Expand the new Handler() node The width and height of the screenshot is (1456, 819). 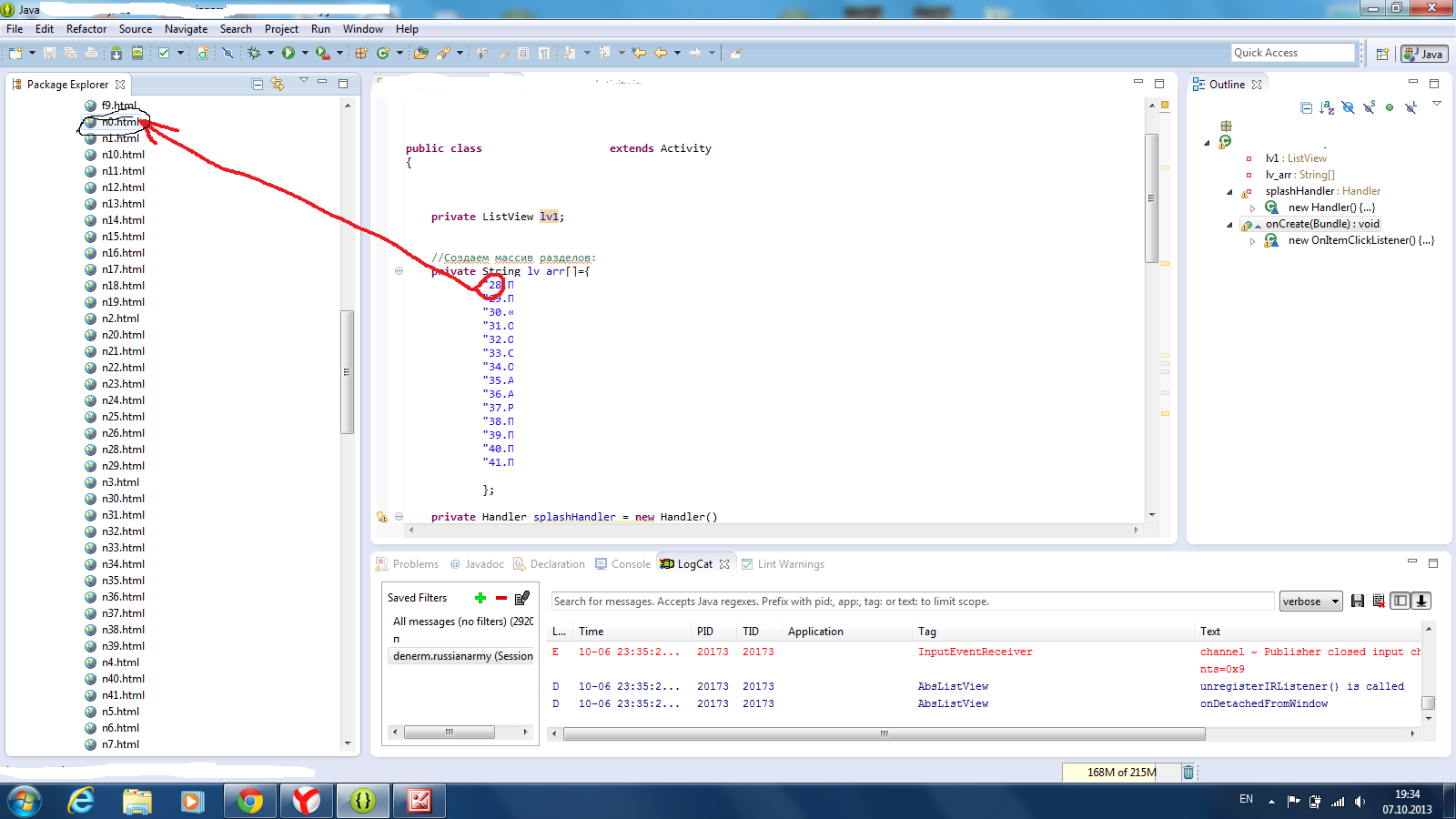[x=1253, y=208]
